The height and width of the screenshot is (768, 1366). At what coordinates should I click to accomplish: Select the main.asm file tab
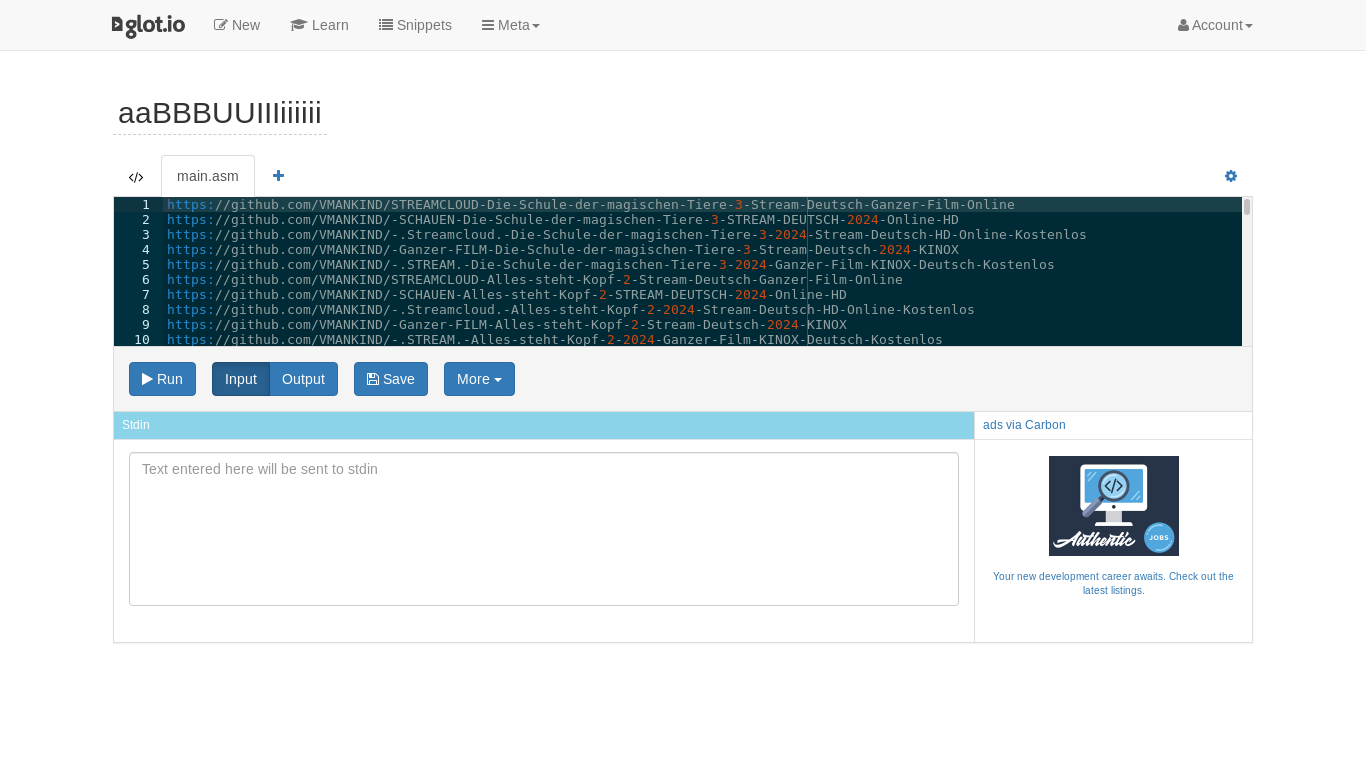pos(208,176)
